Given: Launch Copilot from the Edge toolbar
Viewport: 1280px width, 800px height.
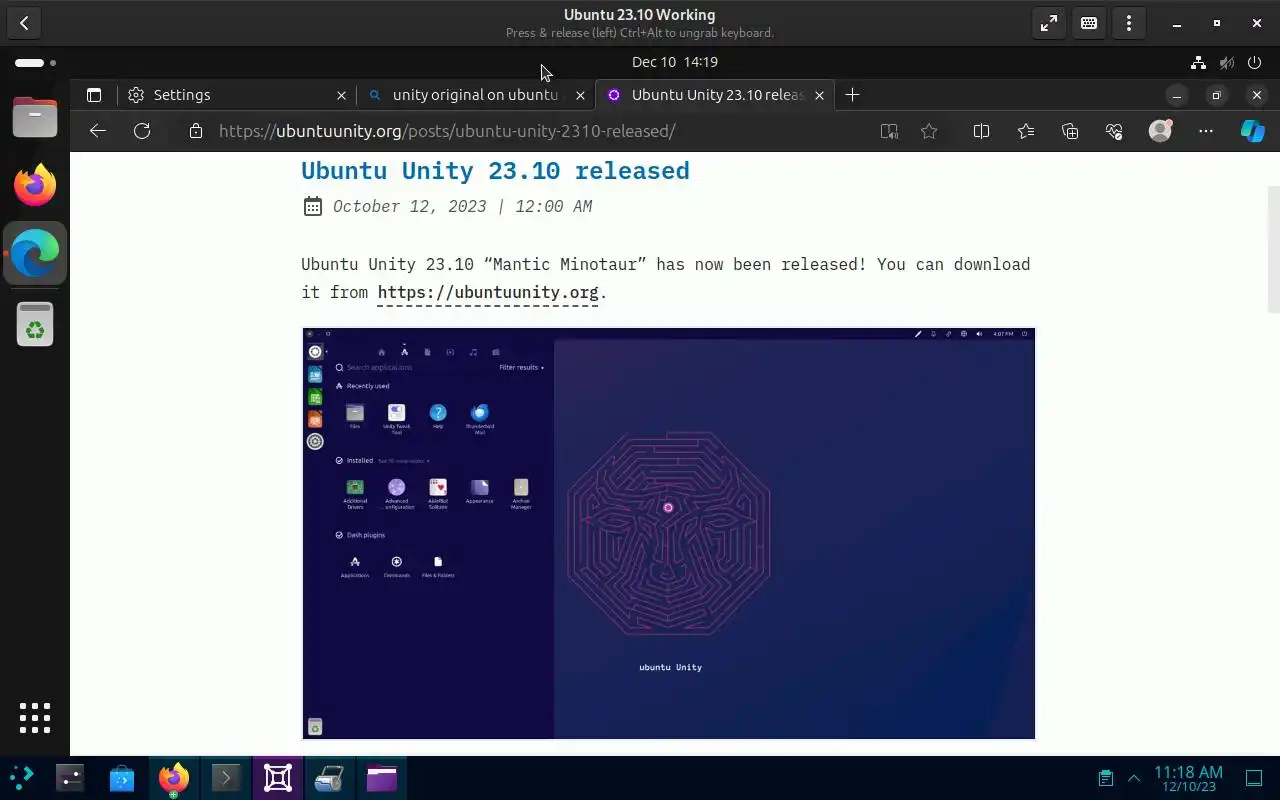Looking at the screenshot, I should coord(1252,131).
